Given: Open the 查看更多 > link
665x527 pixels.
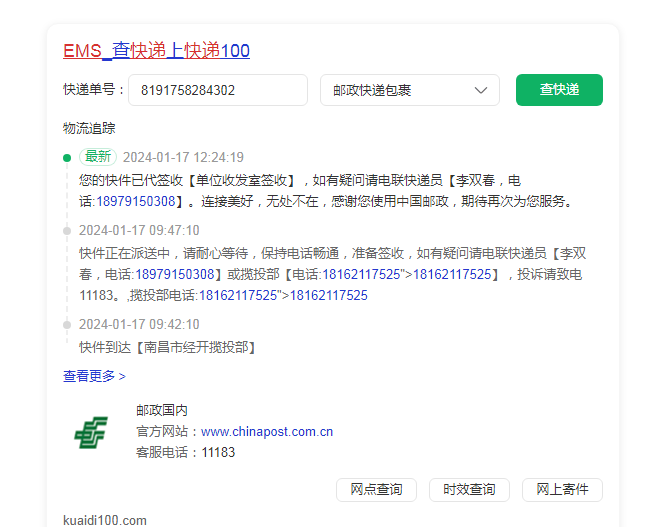Looking at the screenshot, I should click(x=94, y=376).
